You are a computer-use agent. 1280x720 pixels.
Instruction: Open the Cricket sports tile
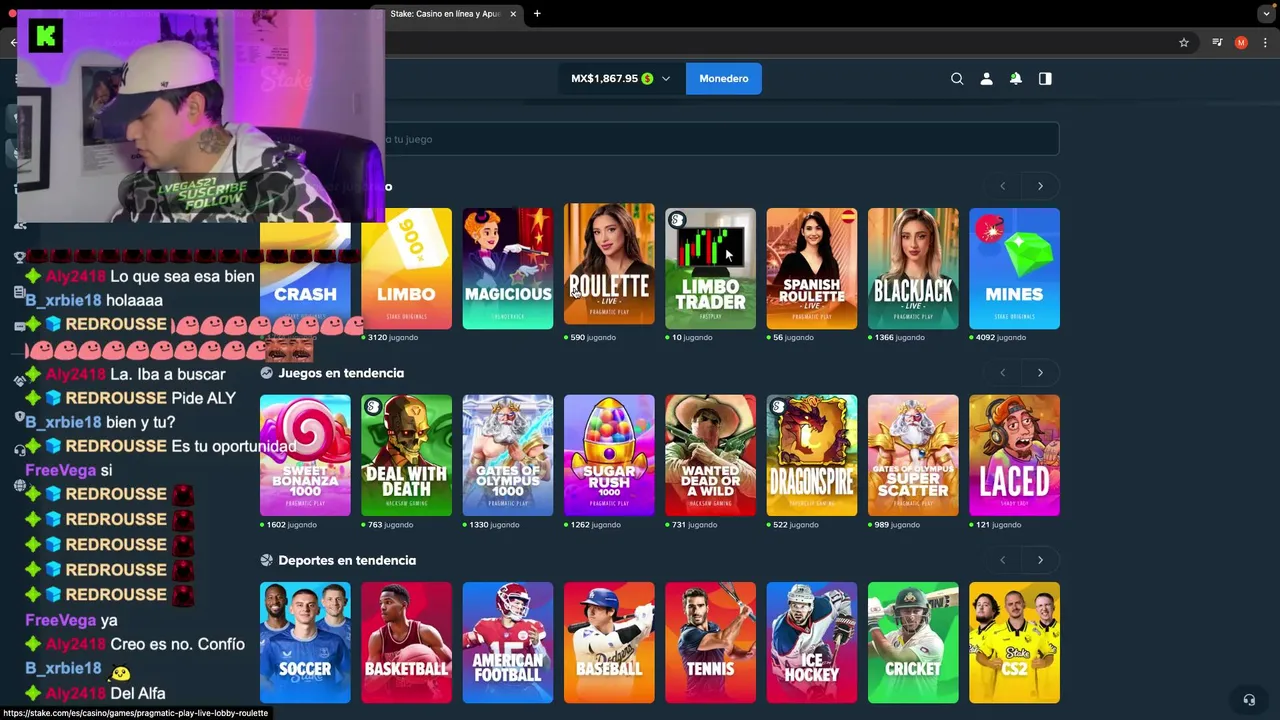pyautogui.click(x=913, y=642)
